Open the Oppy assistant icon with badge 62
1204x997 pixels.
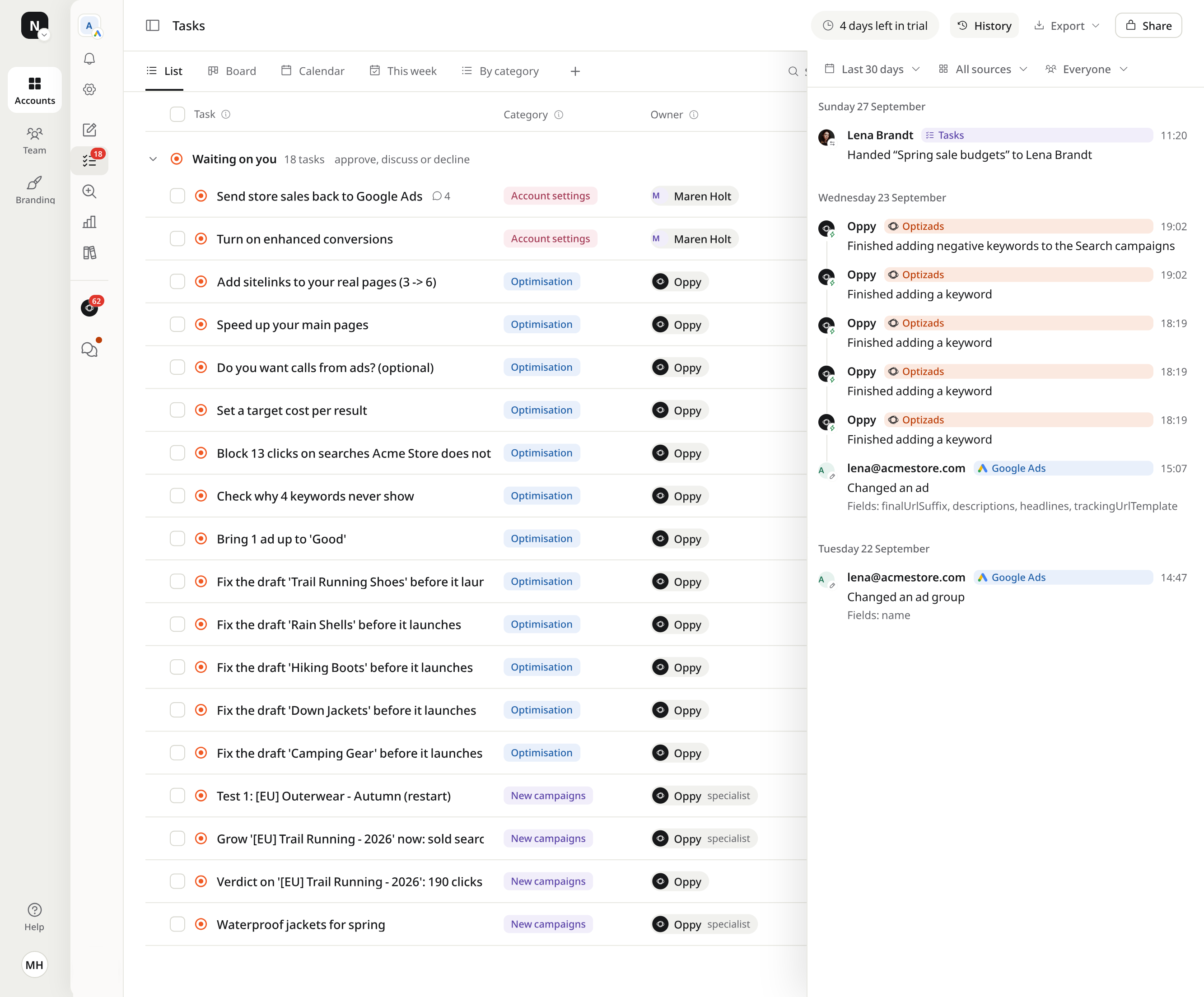[90, 307]
